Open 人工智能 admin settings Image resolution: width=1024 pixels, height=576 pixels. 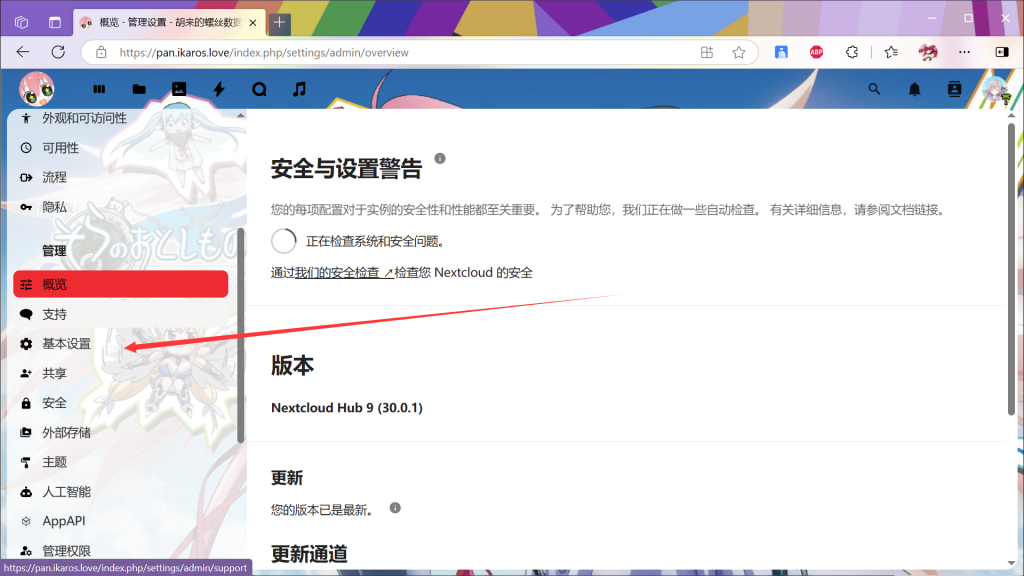[x=121, y=492]
